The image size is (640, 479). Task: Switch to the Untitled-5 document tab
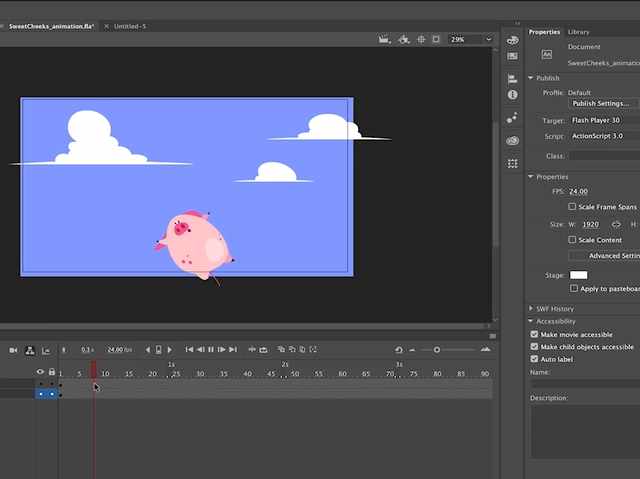coord(130,26)
